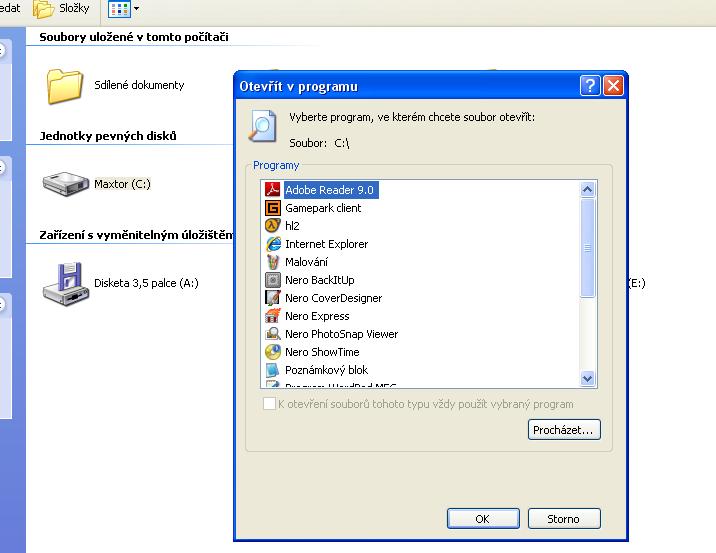Select the Nero BackItUp icon

point(273,280)
